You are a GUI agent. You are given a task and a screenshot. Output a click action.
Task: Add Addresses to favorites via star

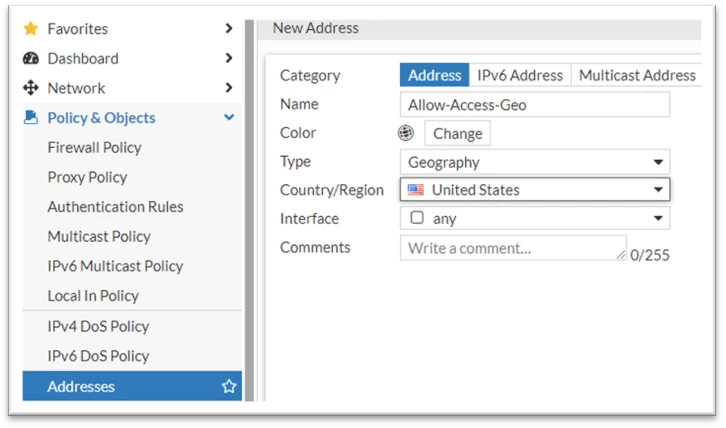pos(229,386)
